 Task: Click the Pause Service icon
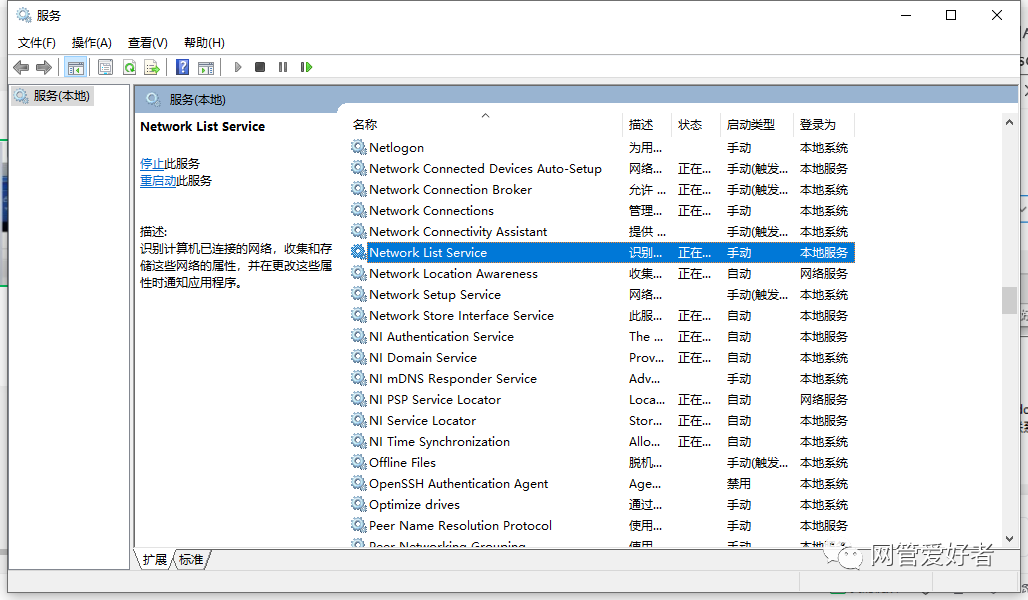(x=283, y=67)
